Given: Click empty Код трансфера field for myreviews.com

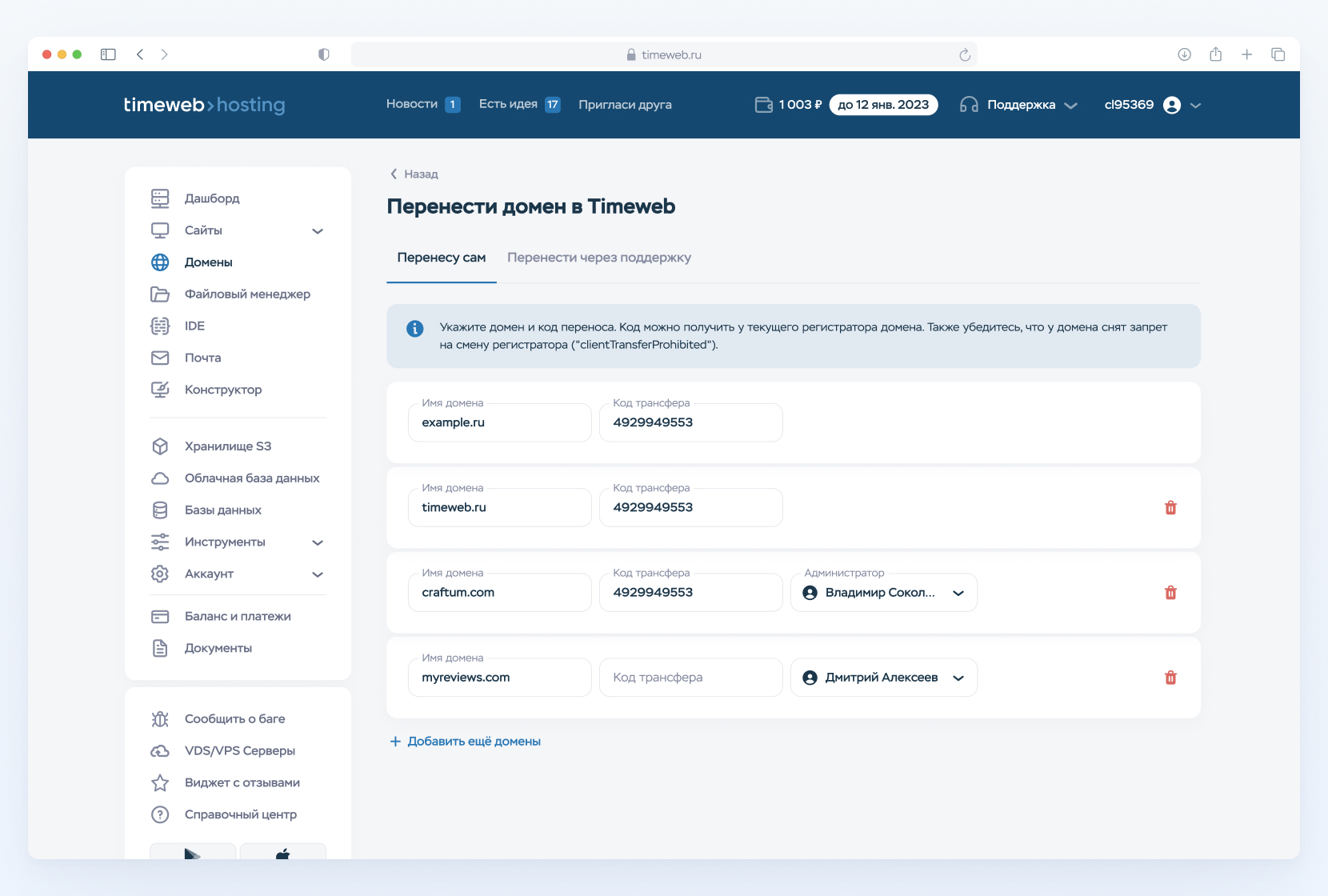Looking at the screenshot, I should click(691, 678).
